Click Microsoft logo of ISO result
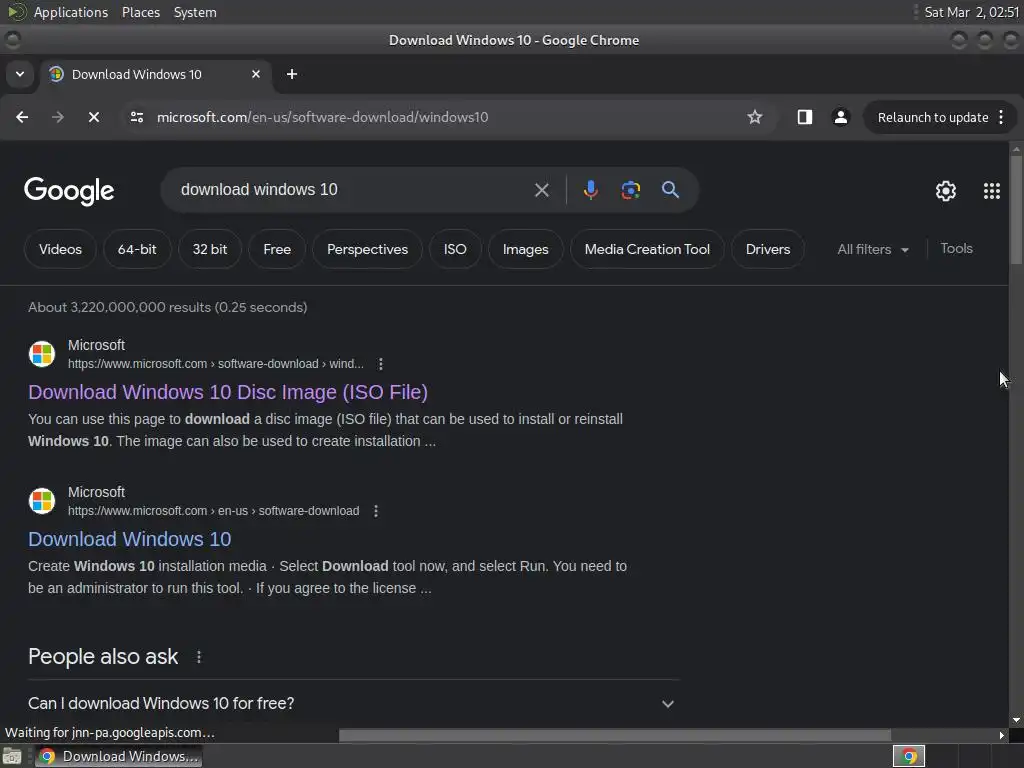Screen dimensions: 1024x768 click(x=42, y=354)
